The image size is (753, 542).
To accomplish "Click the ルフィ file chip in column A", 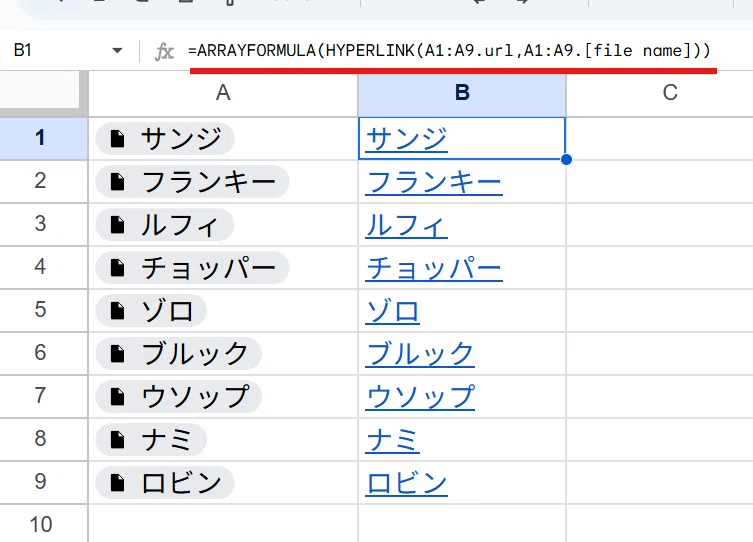I will pos(165,225).
